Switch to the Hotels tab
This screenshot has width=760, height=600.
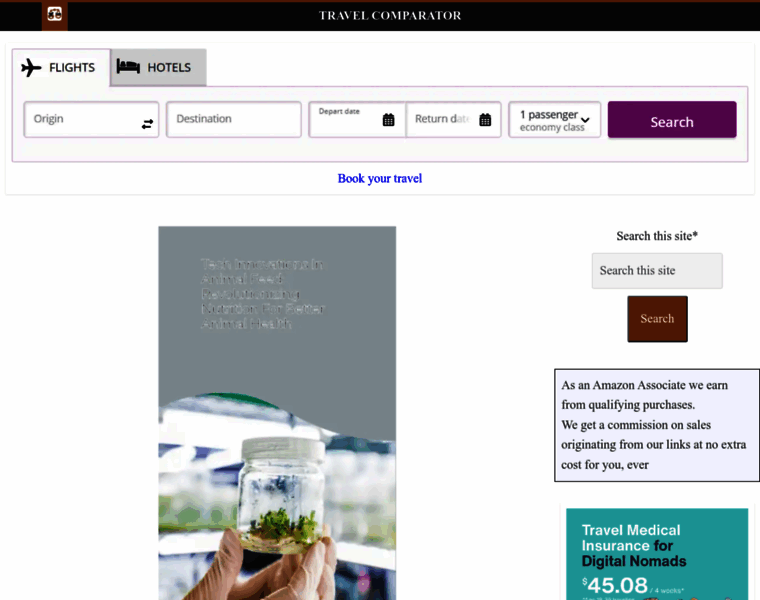click(x=158, y=67)
